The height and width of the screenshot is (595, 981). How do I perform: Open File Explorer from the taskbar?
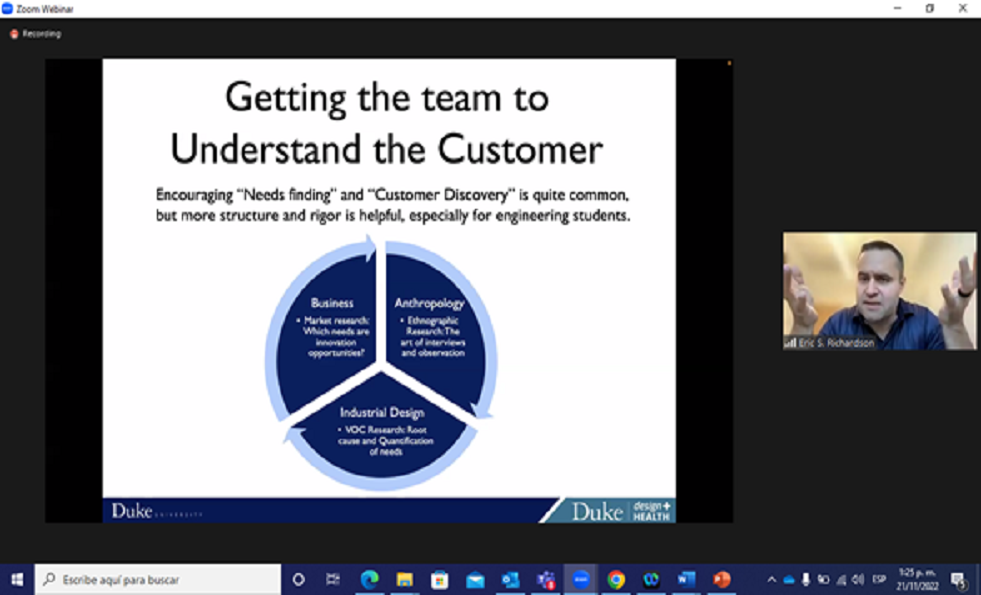tap(404, 579)
